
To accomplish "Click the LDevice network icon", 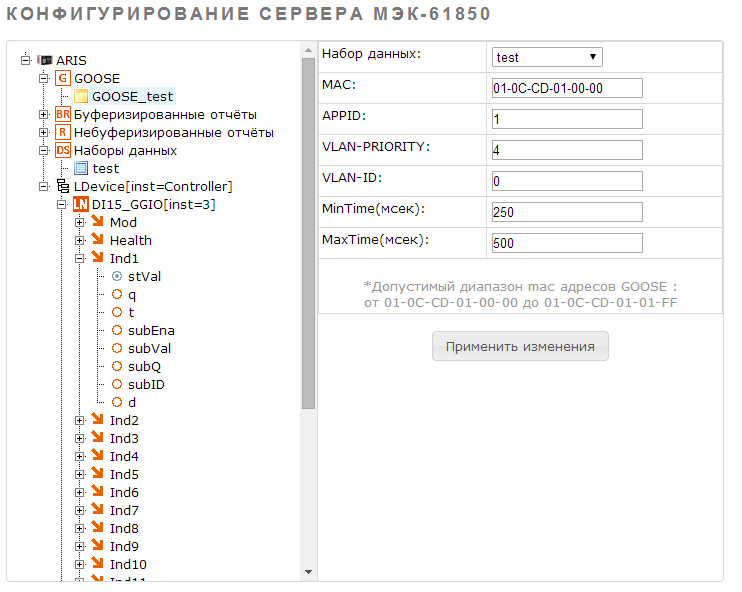I will pyautogui.click(x=63, y=187).
